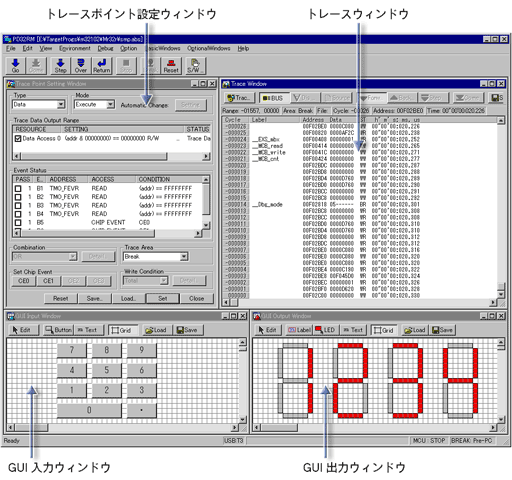Open the View menu
Image resolution: width=512 pixels, height=480 pixels.
46,48
